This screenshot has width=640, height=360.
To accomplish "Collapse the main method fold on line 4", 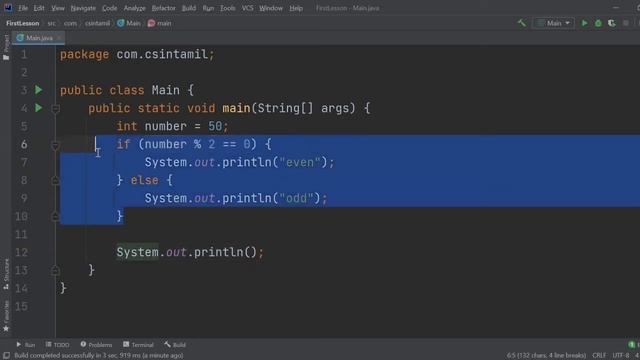I will point(56,109).
